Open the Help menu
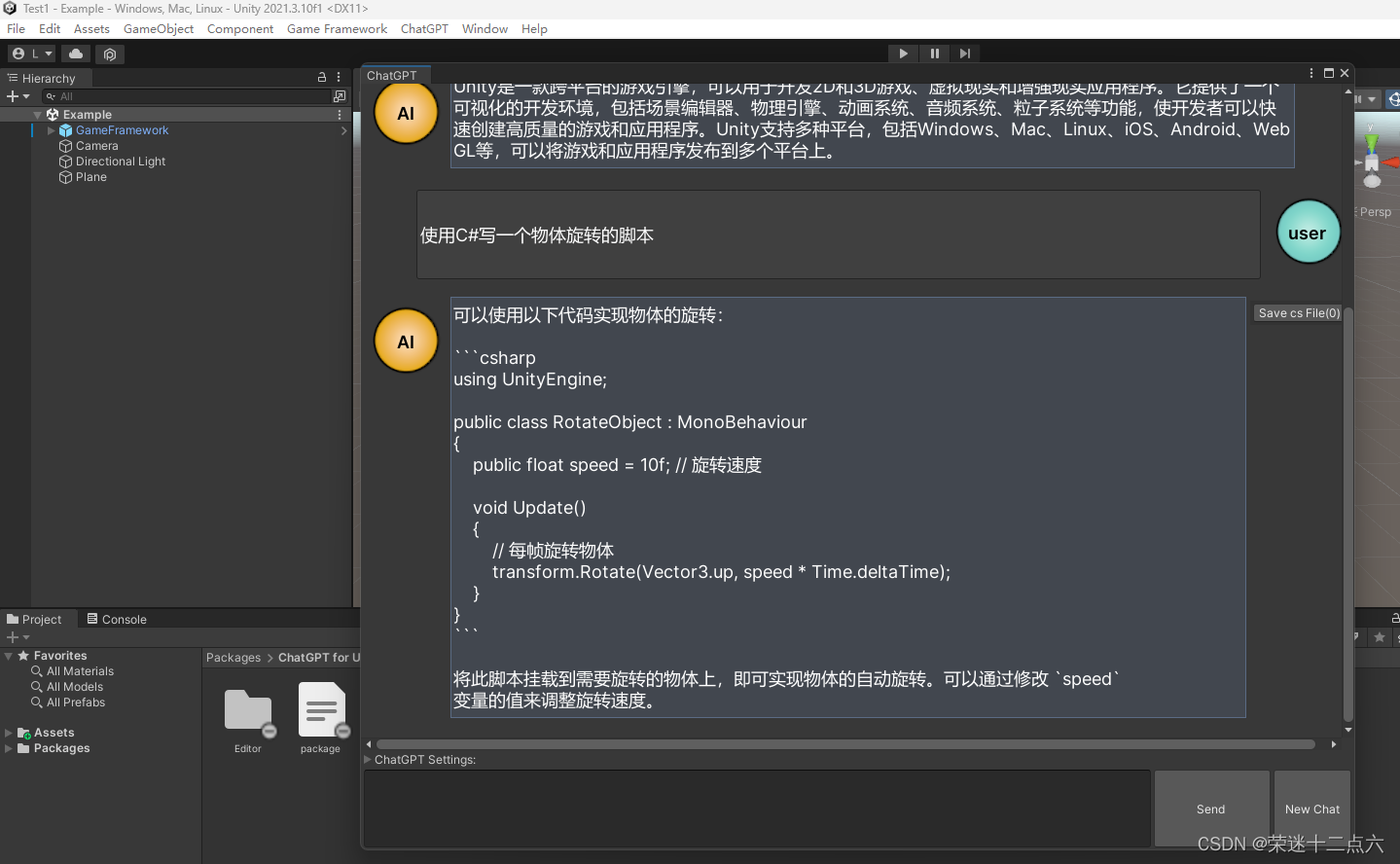Viewport: 1400px width, 864px height. pyautogui.click(x=534, y=29)
